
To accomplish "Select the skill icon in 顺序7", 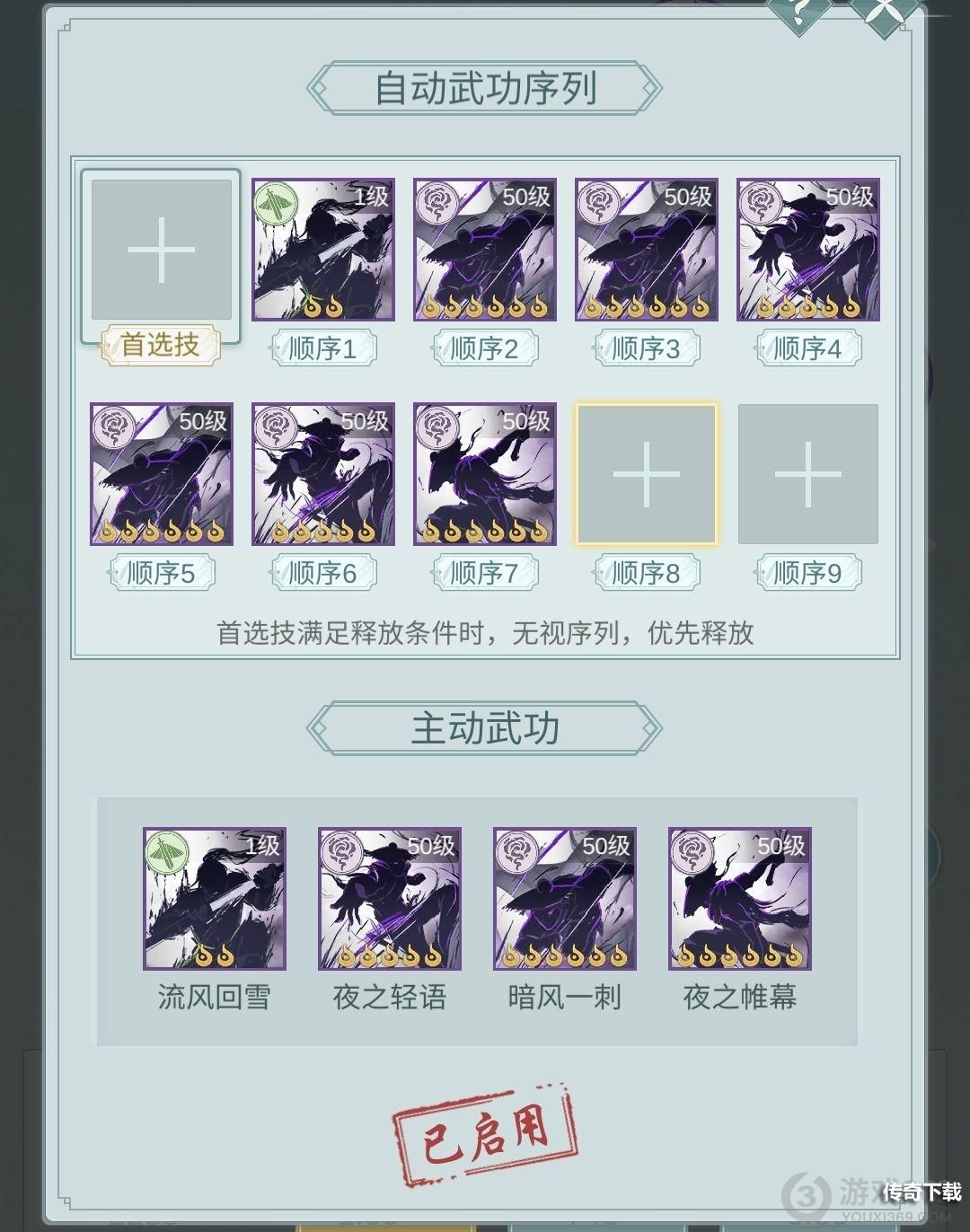I will (485, 474).
